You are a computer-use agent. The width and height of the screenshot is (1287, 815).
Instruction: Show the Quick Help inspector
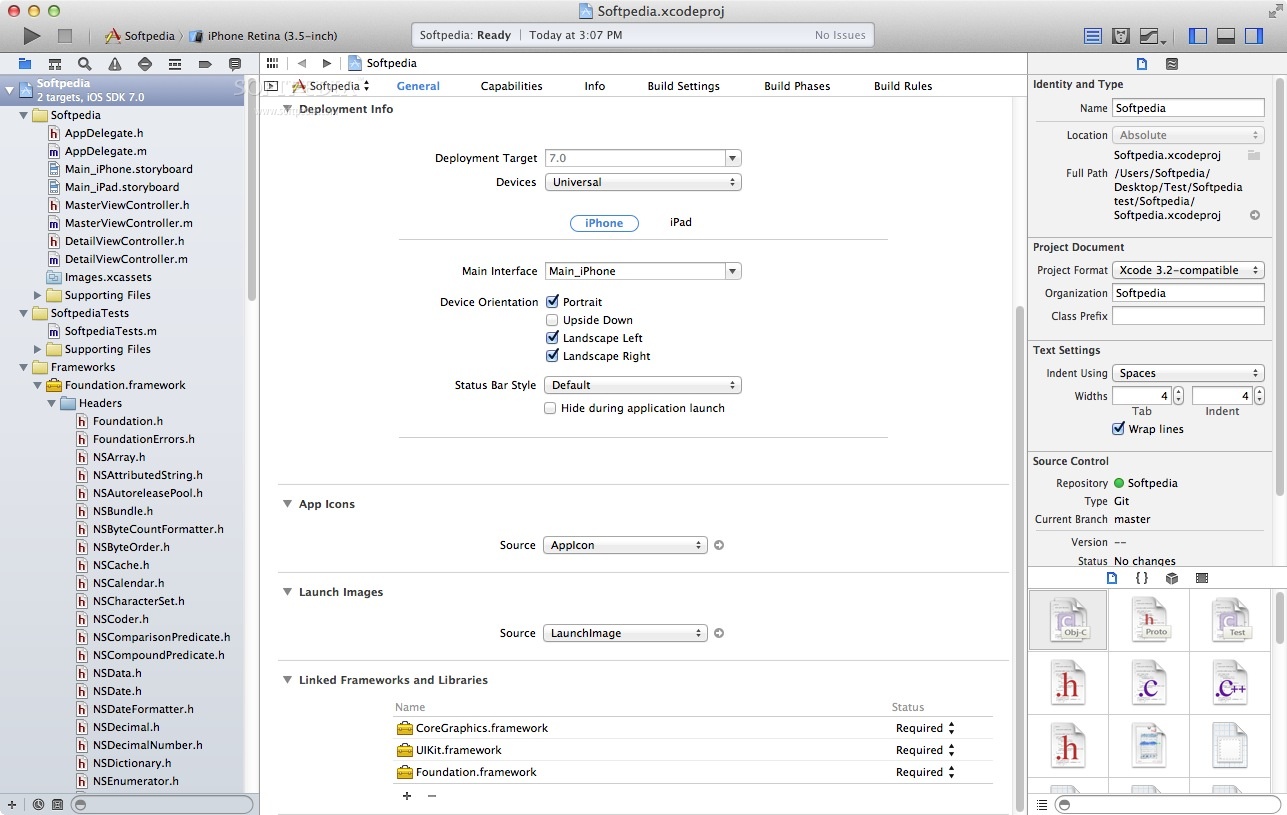(1172, 63)
